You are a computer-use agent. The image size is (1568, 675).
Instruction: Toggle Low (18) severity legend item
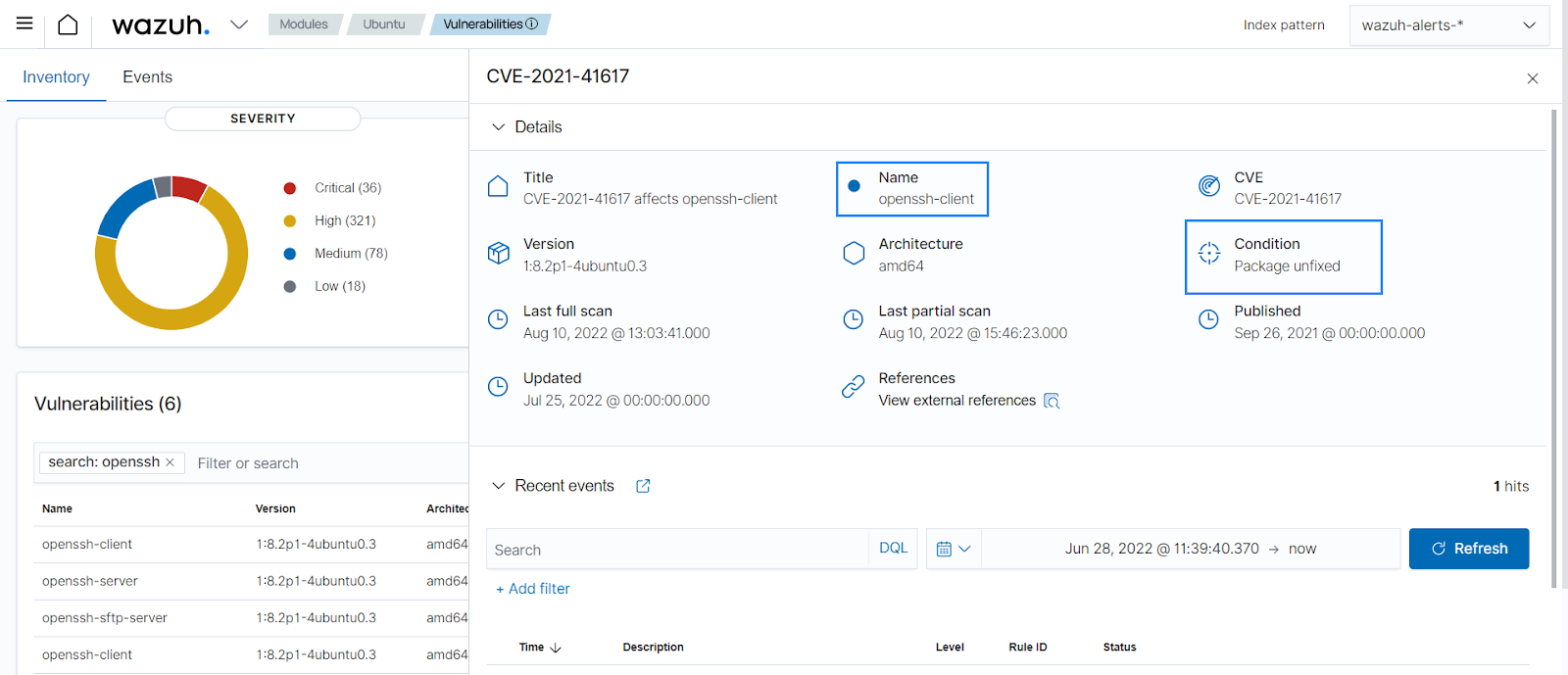pos(325,287)
